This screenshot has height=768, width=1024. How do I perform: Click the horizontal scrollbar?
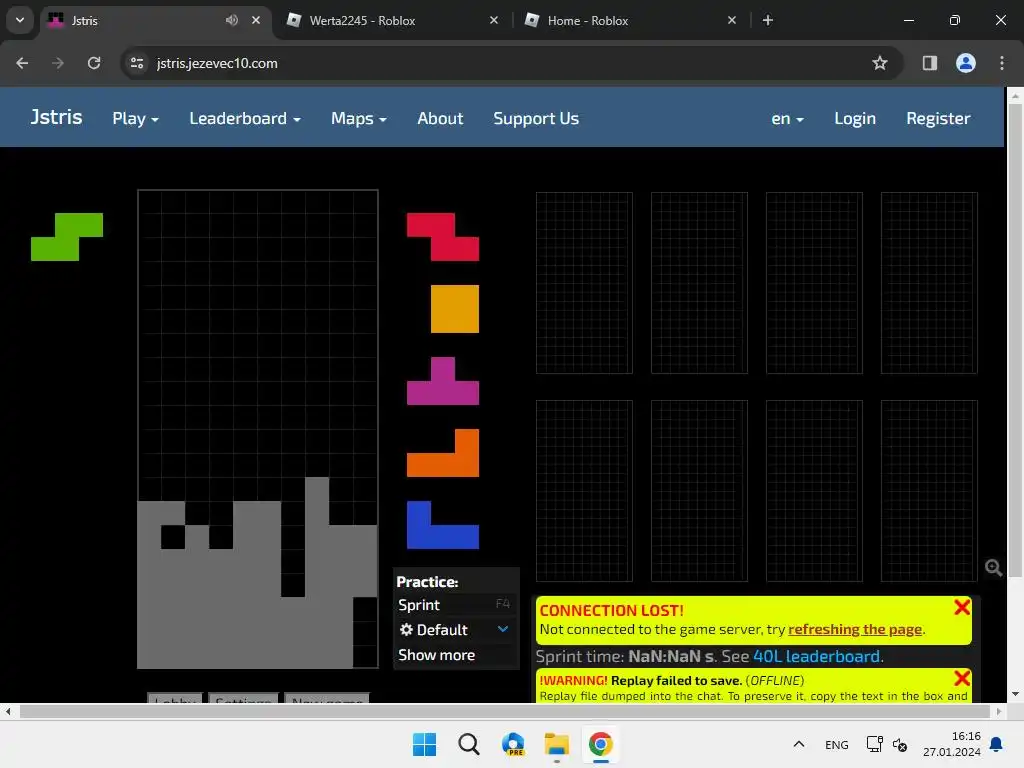click(x=503, y=711)
